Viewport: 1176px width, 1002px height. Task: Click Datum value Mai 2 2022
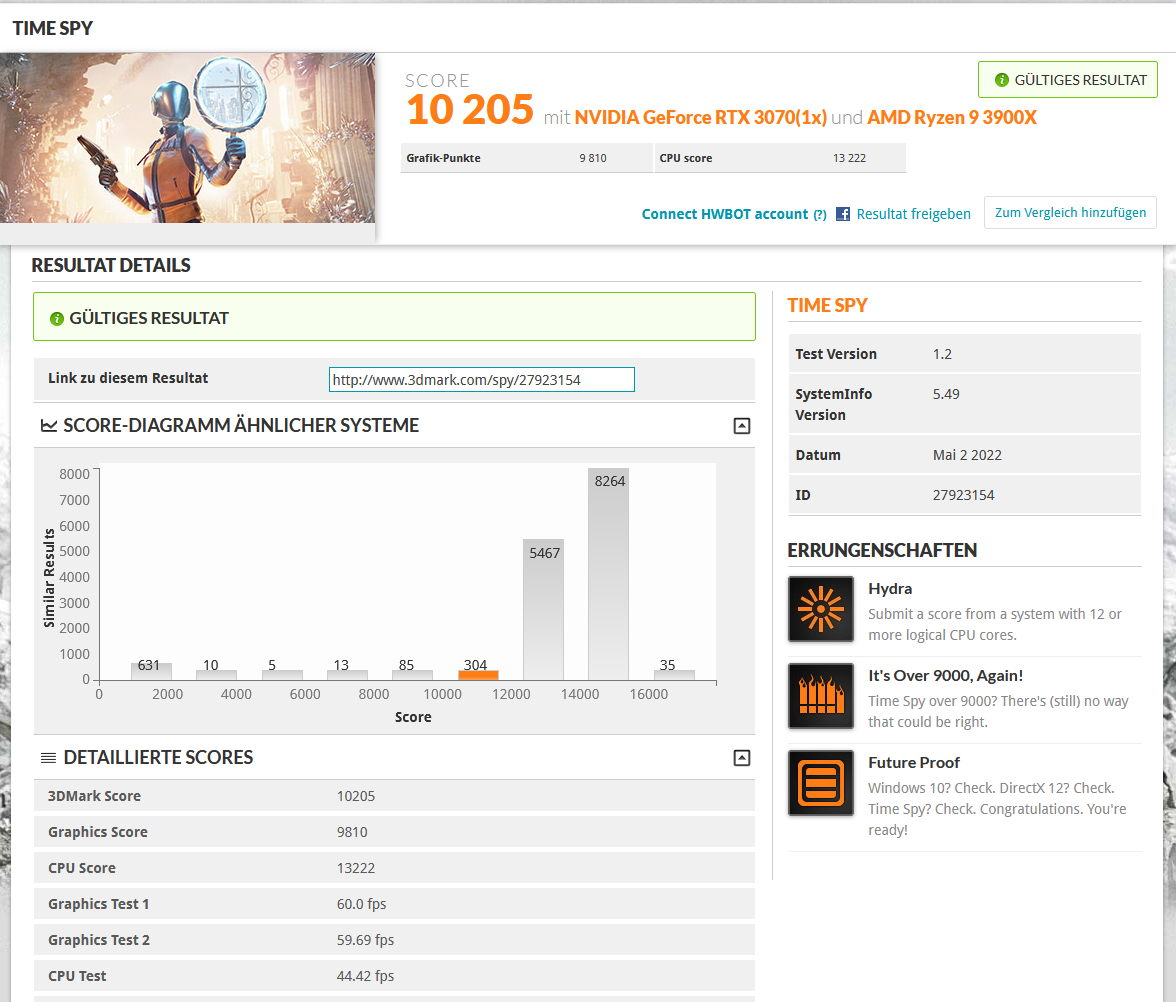pos(967,455)
